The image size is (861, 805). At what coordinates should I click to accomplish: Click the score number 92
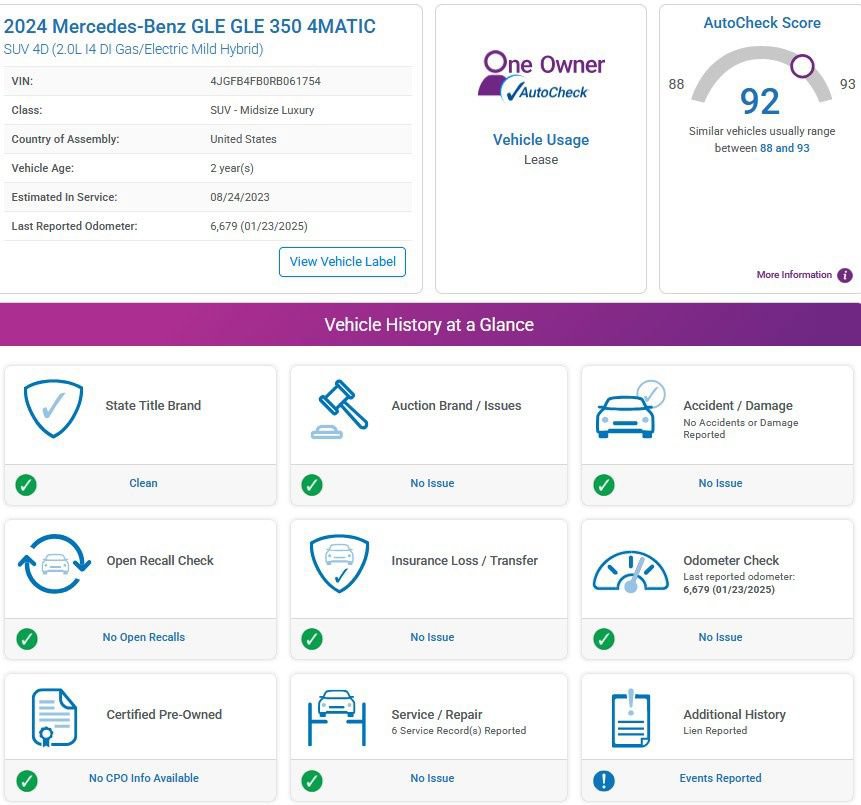(x=760, y=102)
